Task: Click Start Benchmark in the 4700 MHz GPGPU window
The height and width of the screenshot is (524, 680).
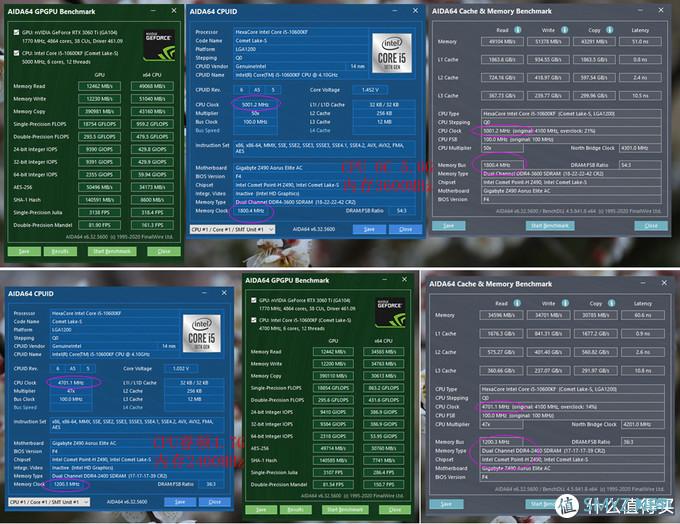Action: point(345,510)
